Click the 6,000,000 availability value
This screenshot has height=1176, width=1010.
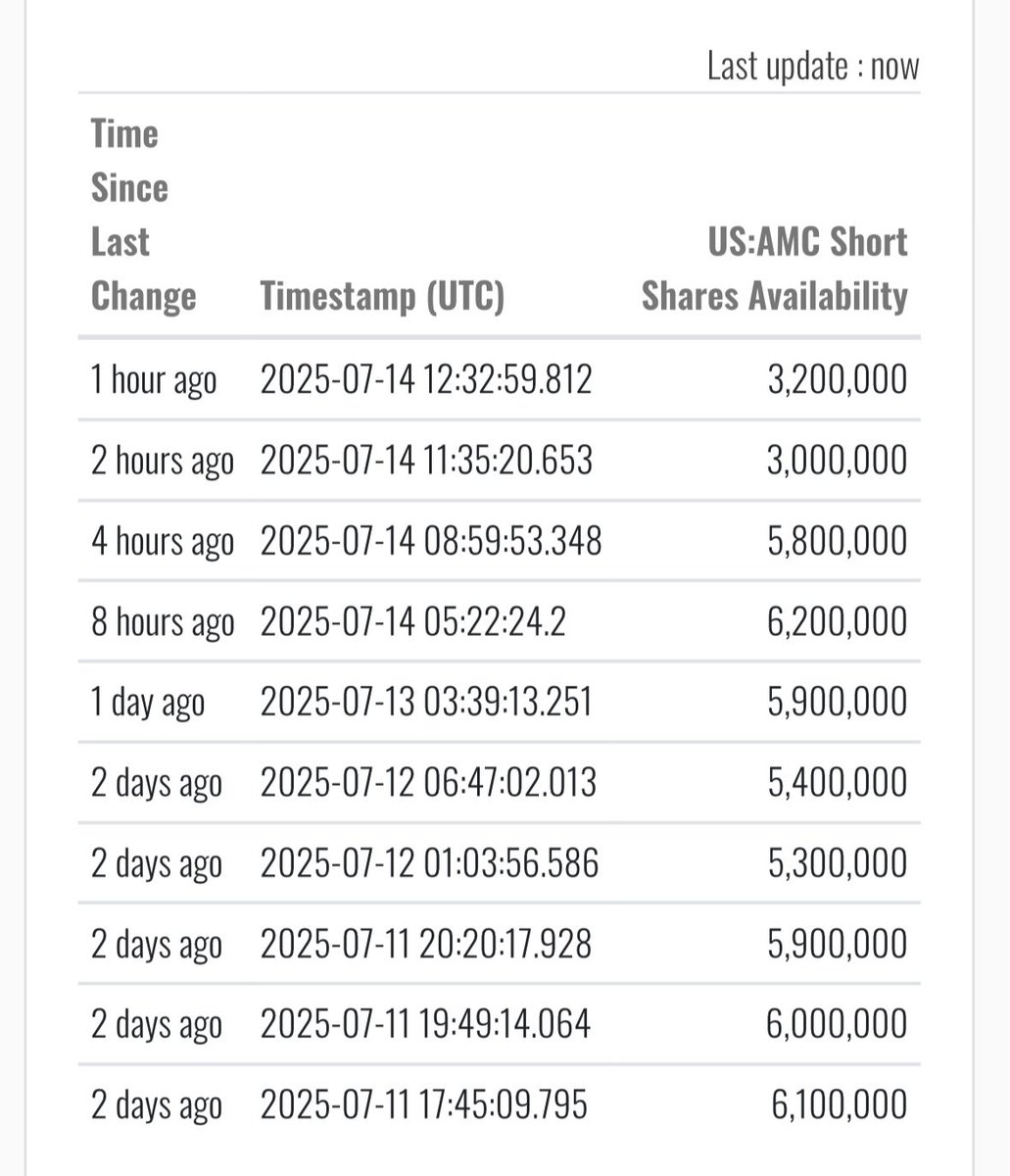point(837,1024)
